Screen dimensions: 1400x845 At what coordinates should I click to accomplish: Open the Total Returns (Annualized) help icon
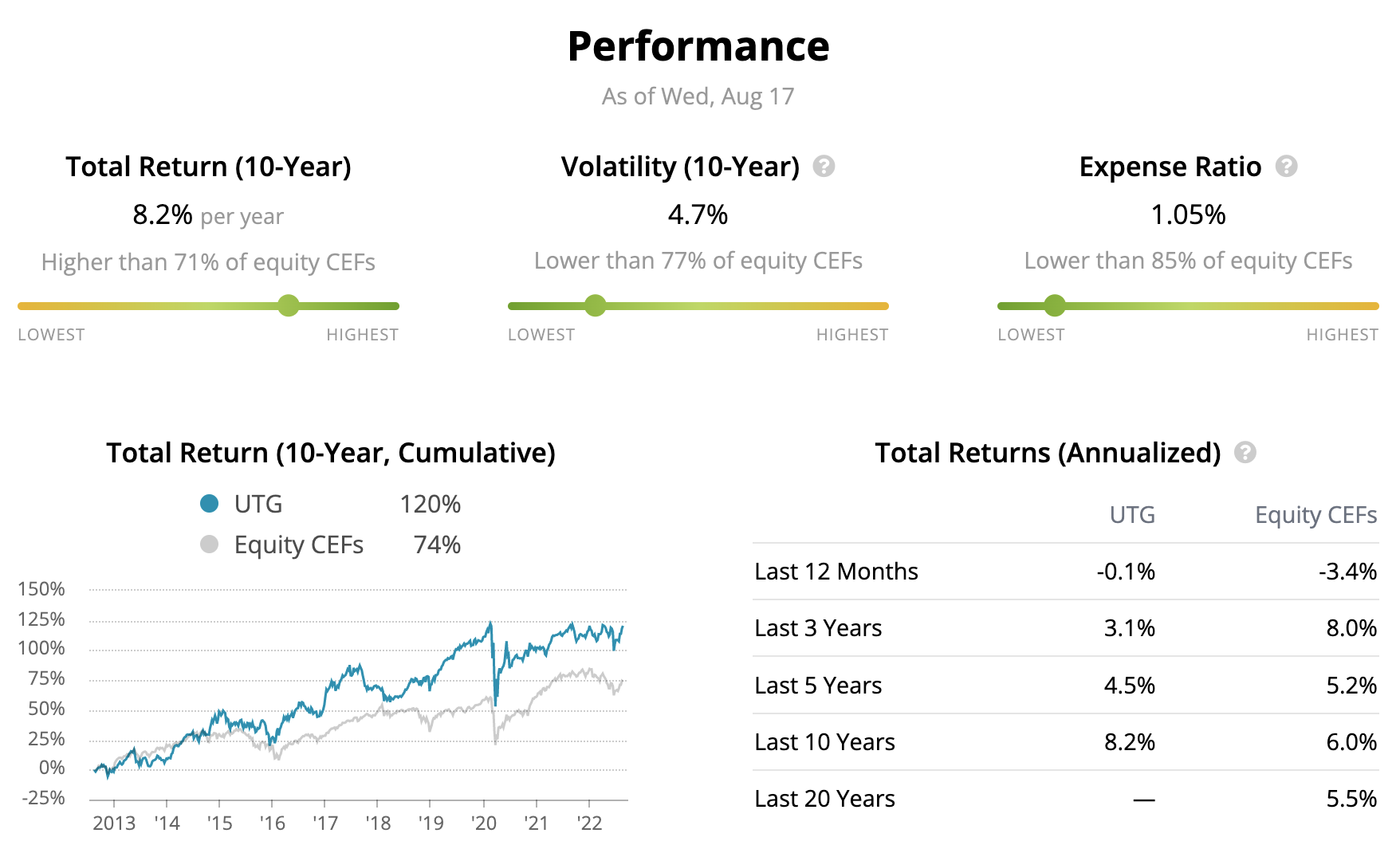(x=1245, y=453)
